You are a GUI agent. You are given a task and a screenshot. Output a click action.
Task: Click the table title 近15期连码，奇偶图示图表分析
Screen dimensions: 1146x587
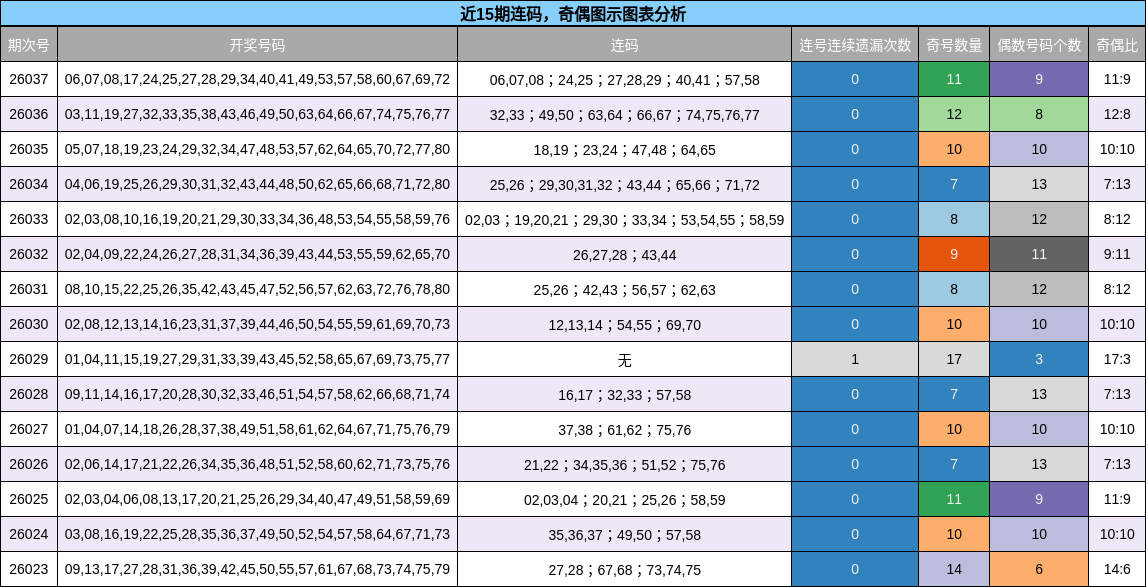coord(573,11)
